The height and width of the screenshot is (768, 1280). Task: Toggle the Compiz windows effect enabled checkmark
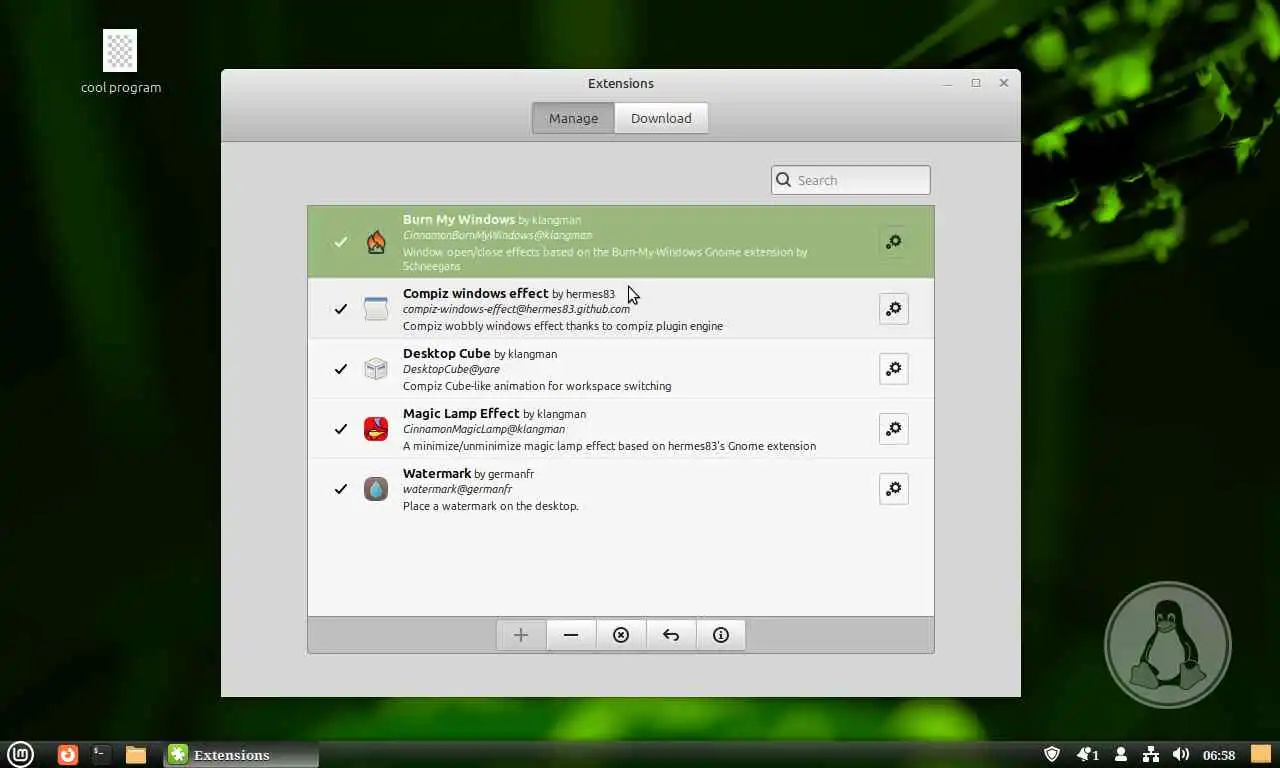(x=341, y=308)
